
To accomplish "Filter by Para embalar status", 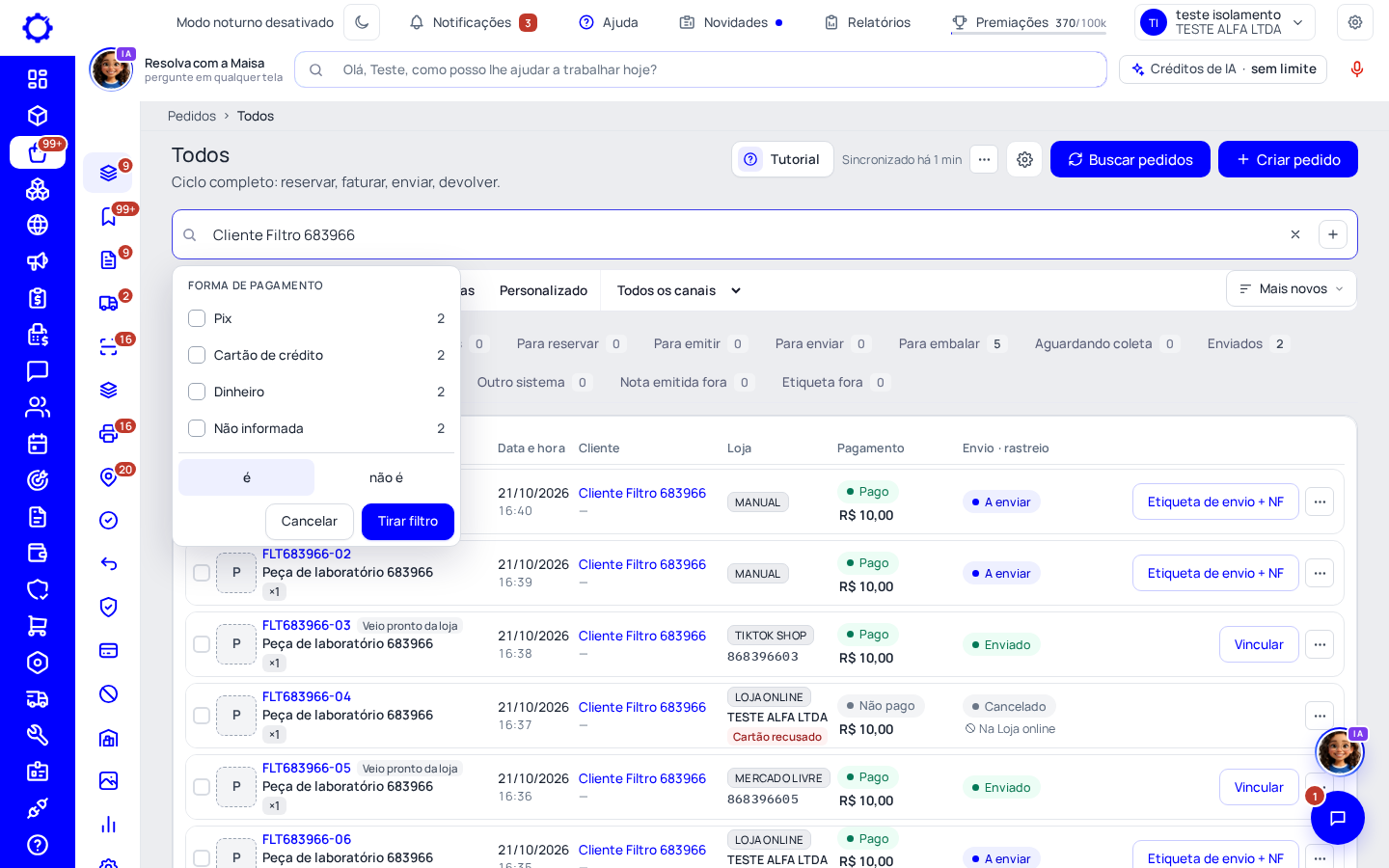I will pos(952,343).
